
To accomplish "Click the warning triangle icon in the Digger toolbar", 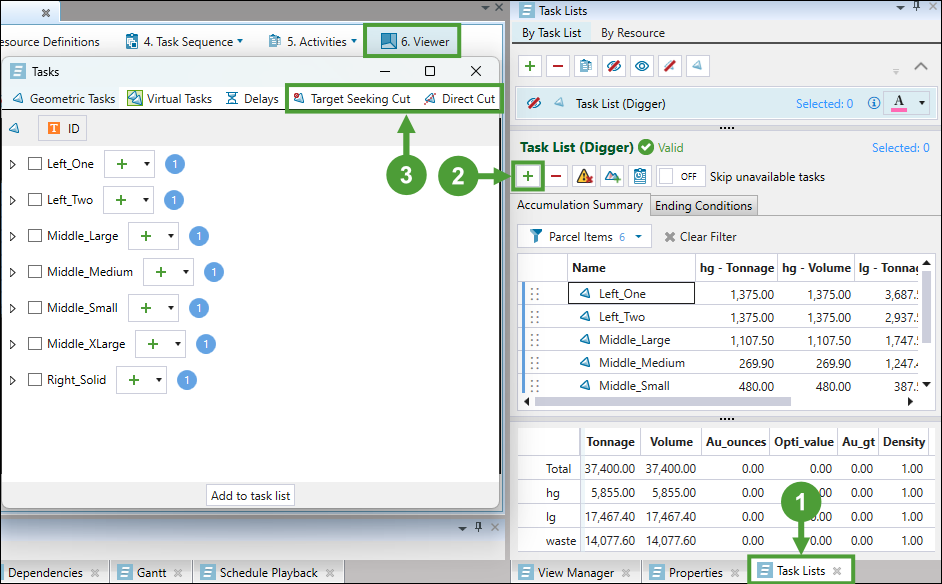I will point(585,176).
